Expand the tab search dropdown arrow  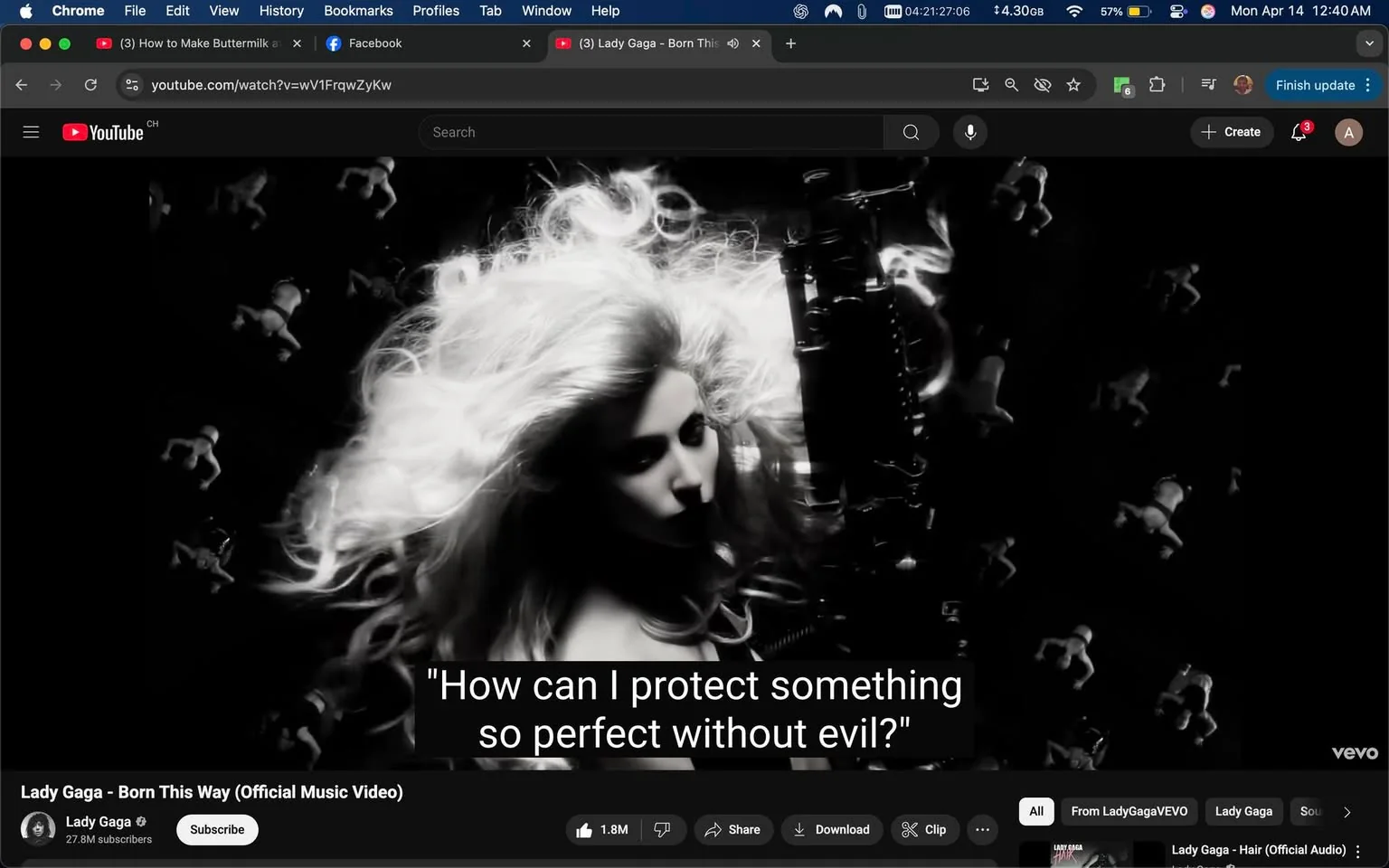pos(1369,43)
